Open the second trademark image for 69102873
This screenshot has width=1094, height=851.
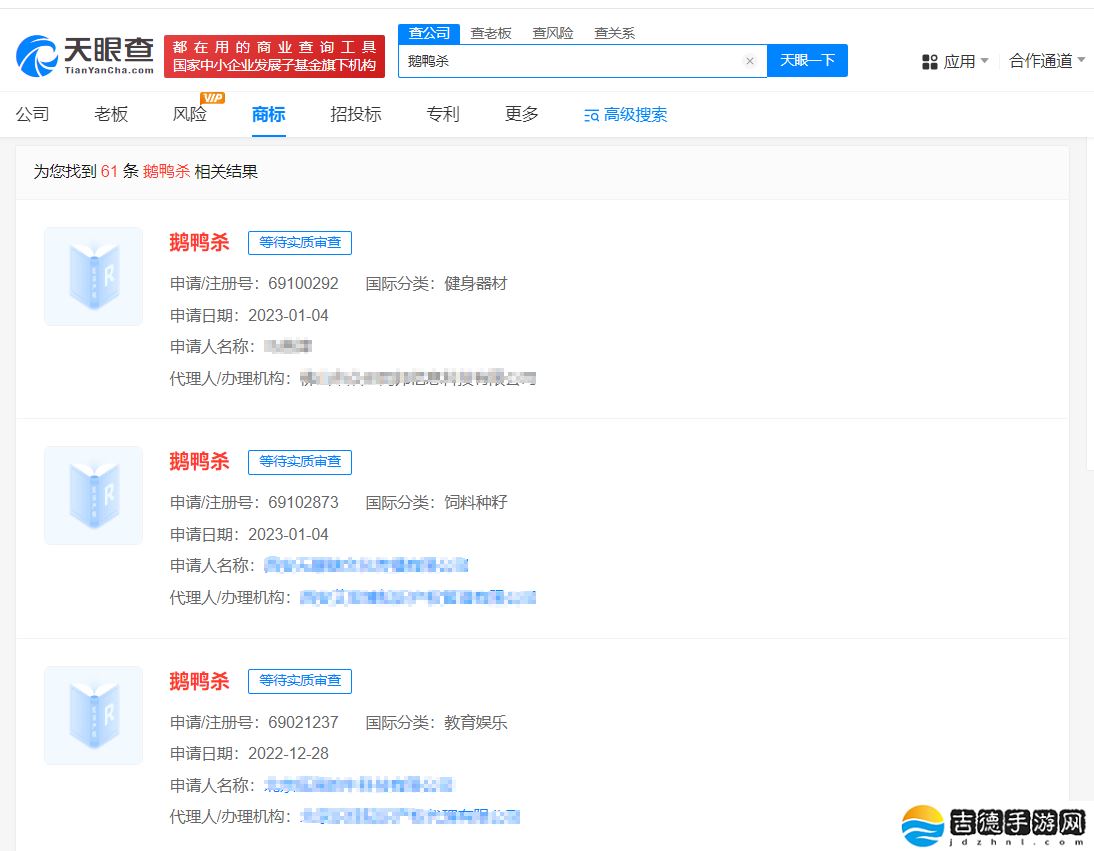tap(93, 495)
